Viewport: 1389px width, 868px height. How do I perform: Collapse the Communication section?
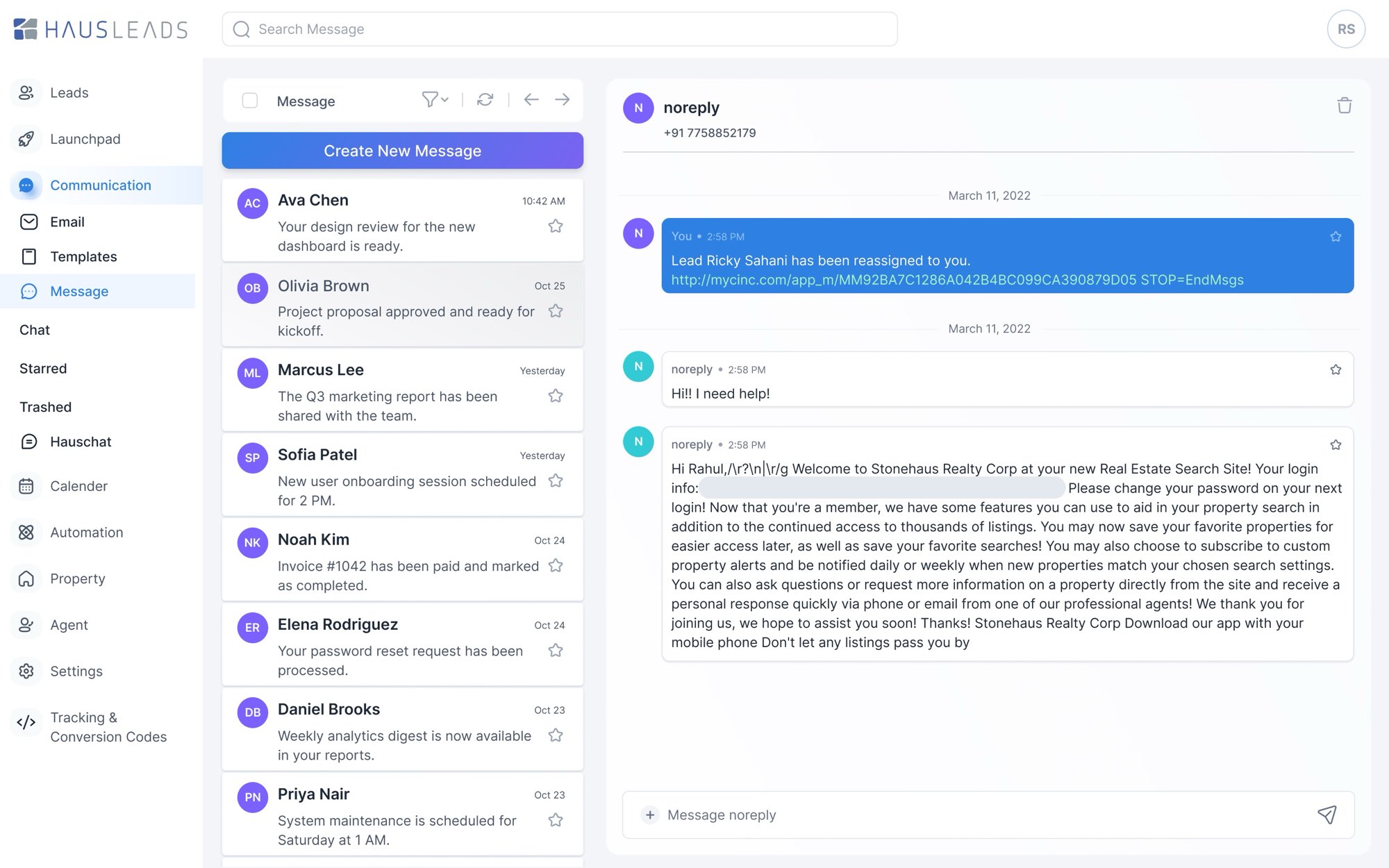pyautogui.click(x=101, y=185)
